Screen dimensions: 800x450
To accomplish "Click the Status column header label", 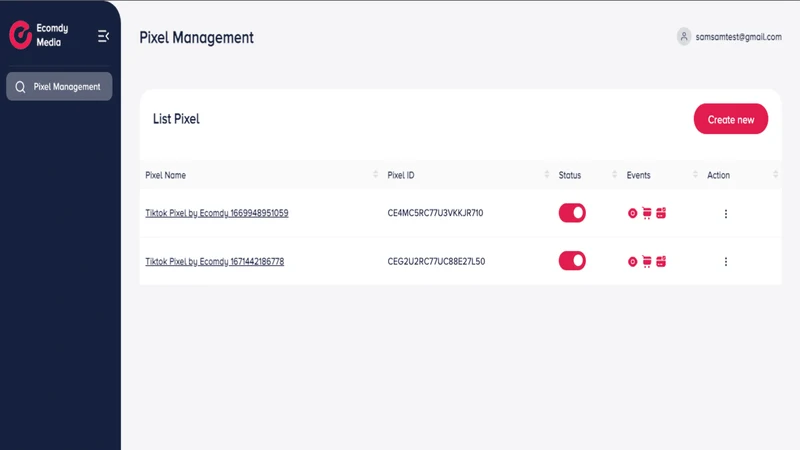I will click(x=569, y=175).
